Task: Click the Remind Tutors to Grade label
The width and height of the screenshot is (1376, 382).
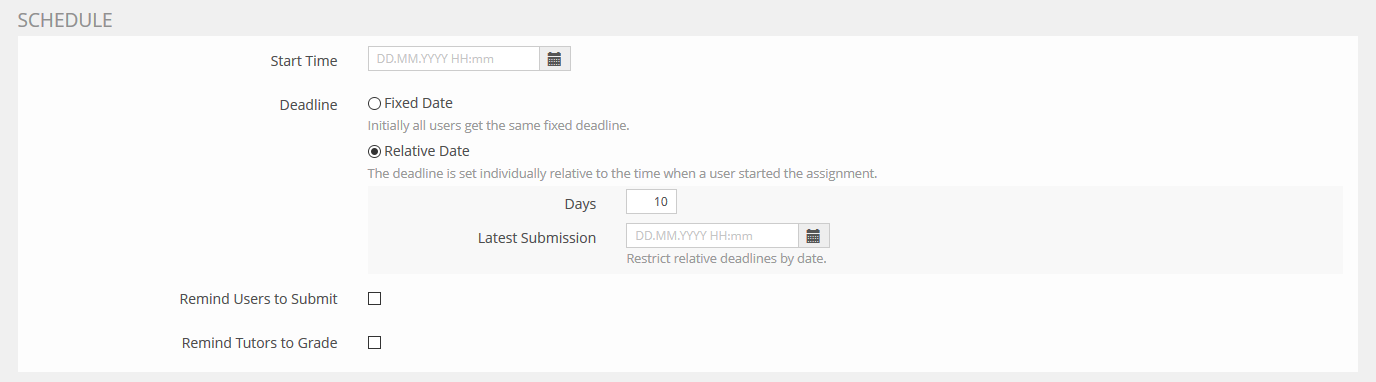Action: 259,343
